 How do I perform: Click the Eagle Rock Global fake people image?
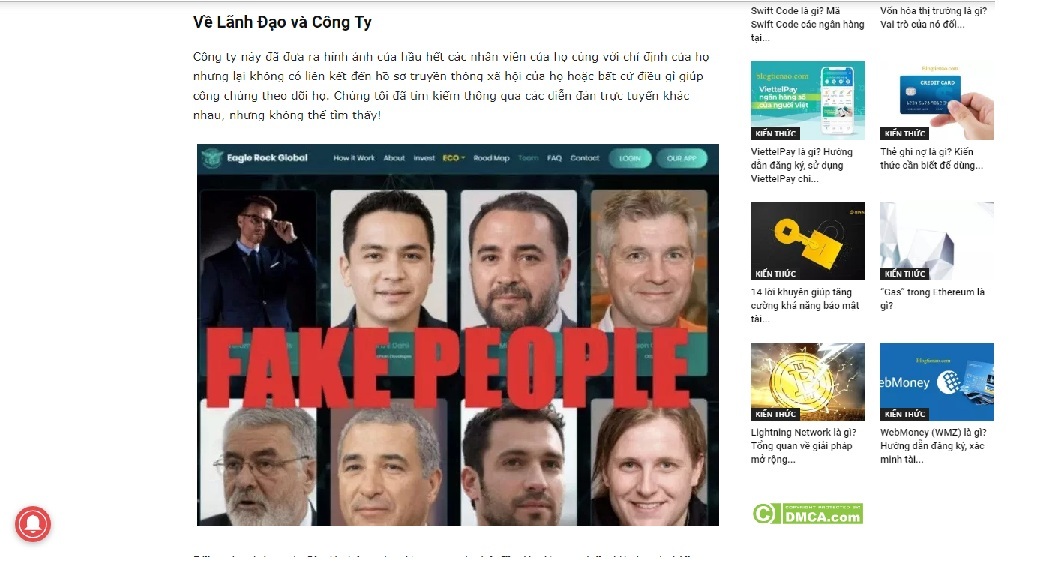(x=457, y=335)
